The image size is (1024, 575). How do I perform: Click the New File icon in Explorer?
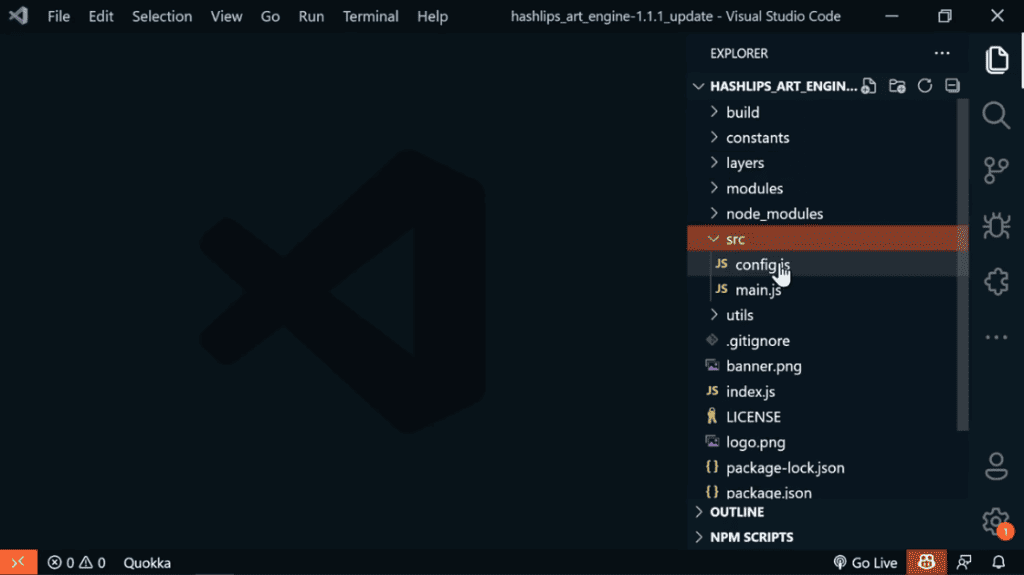[x=869, y=86]
